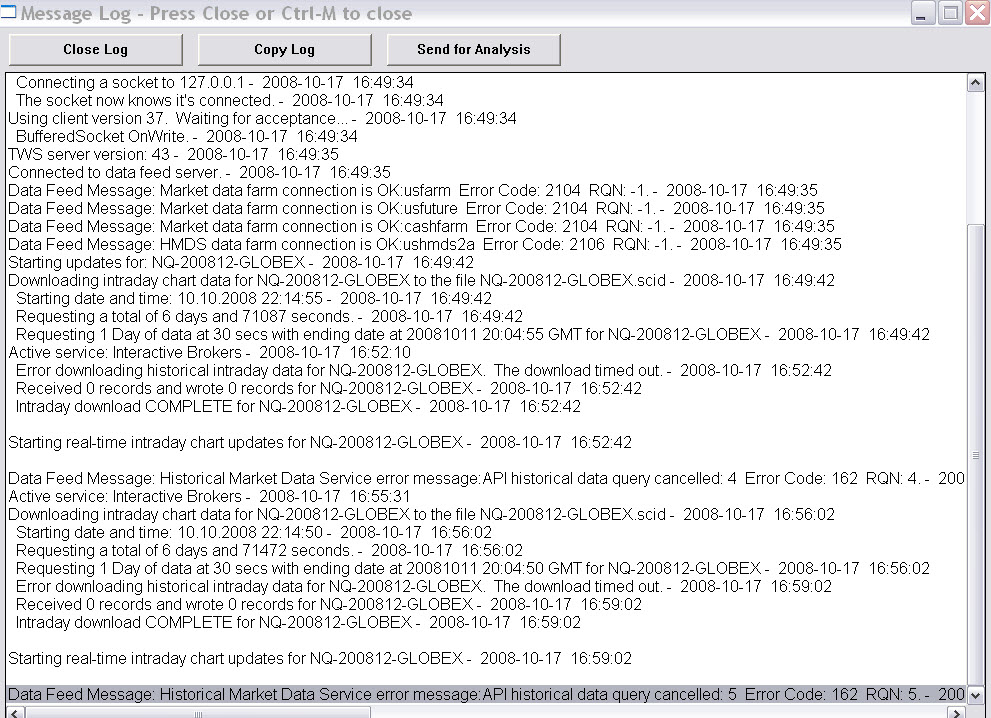Open the window system menu icon in title bar
Viewport: 991px width, 718px height.
(8, 12)
